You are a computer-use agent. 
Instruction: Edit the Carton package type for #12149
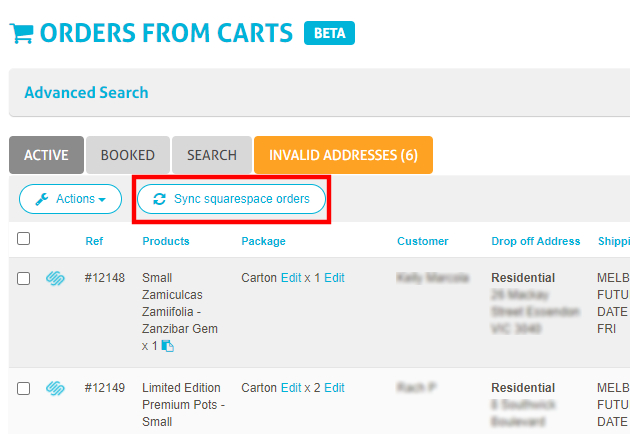click(291, 388)
